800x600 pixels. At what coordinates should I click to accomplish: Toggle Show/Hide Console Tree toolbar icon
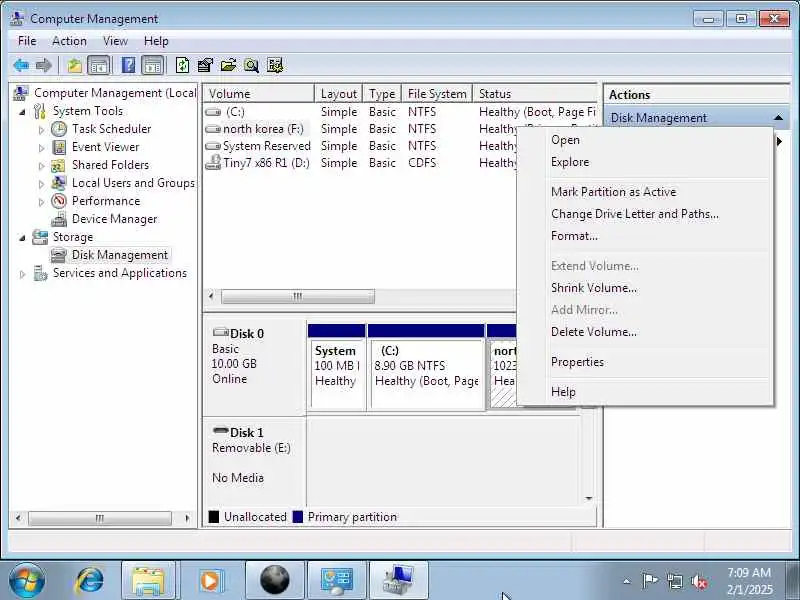(98, 65)
